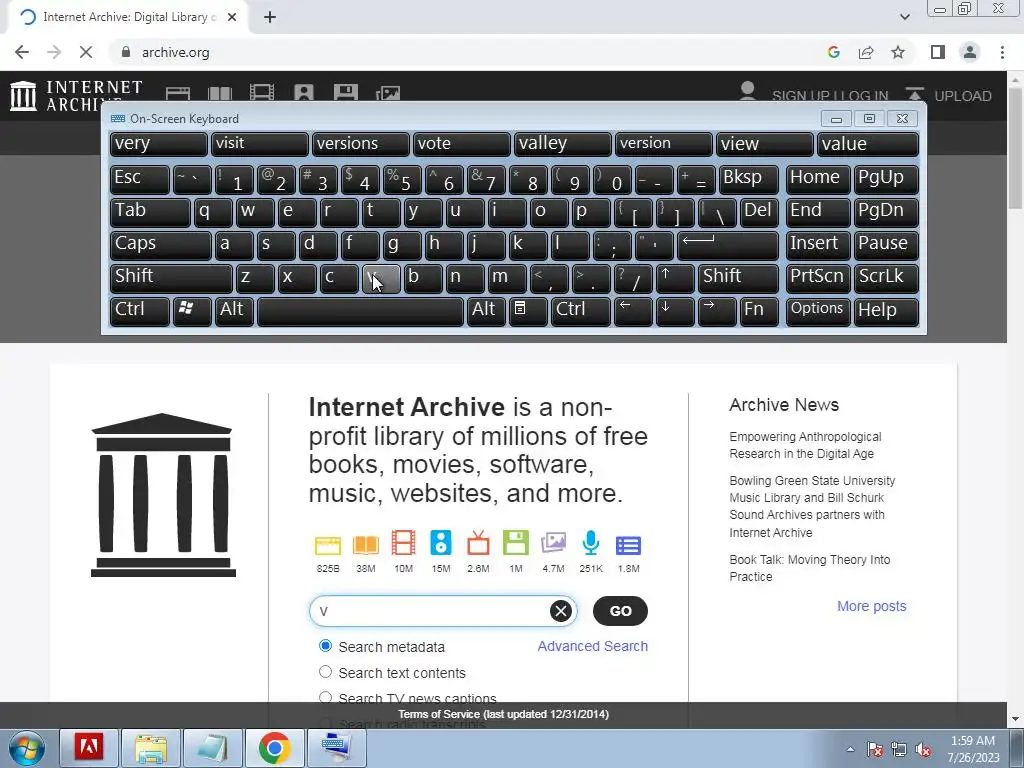
Task: Select the Search metadata radio button
Action: pyautogui.click(x=325, y=646)
